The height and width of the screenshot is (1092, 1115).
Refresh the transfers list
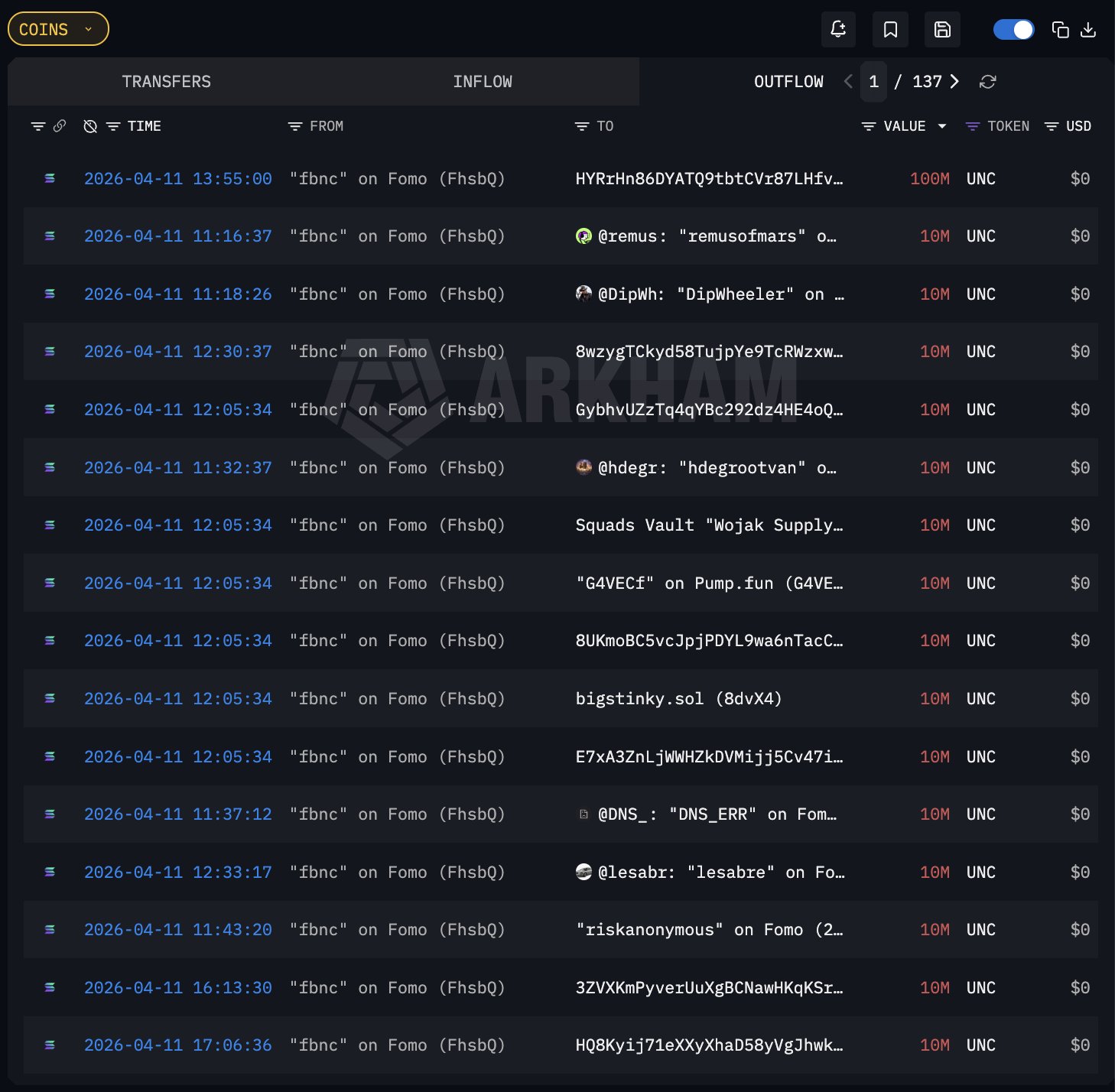pos(987,82)
